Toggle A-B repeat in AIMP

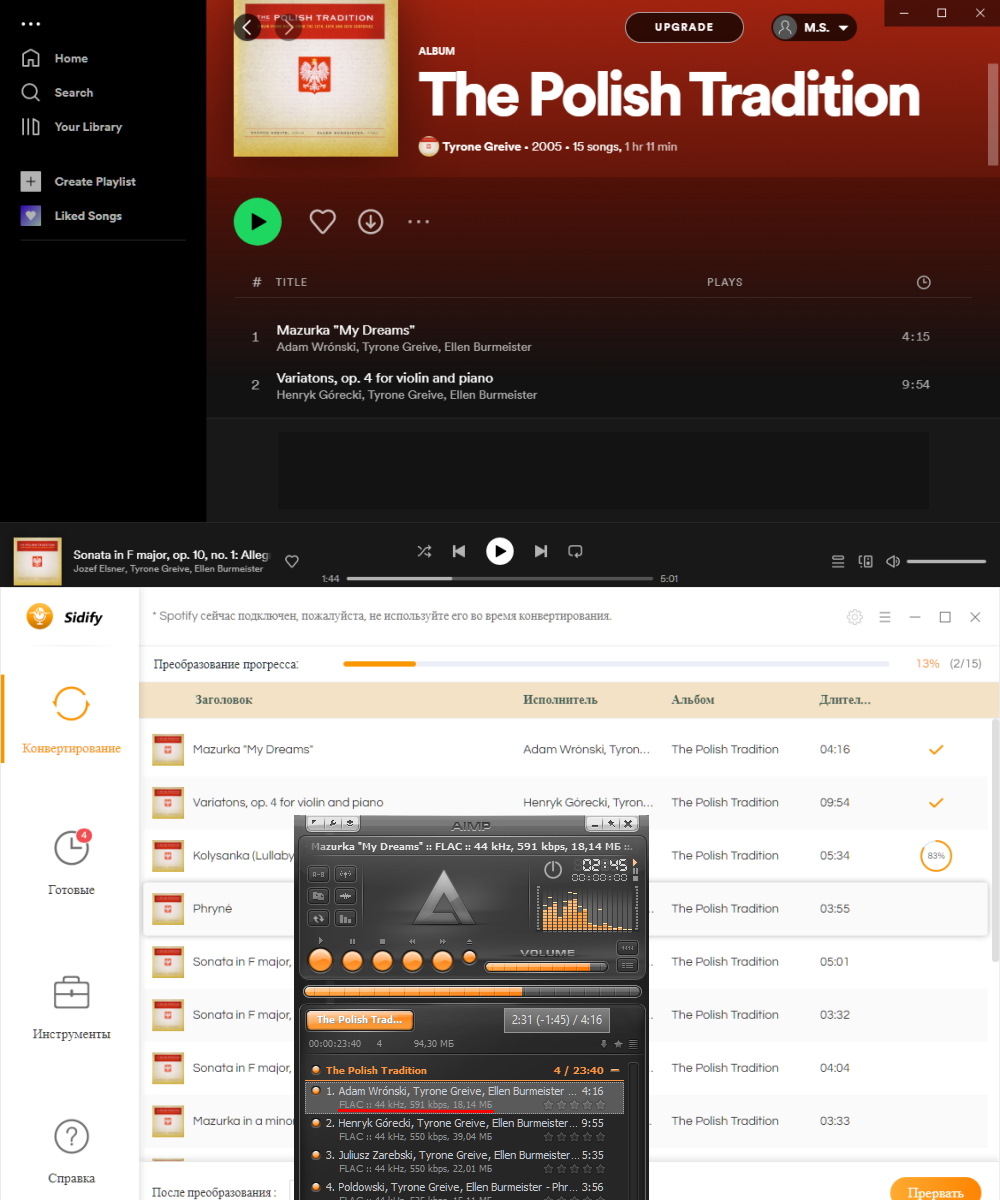pyautogui.click(x=319, y=874)
